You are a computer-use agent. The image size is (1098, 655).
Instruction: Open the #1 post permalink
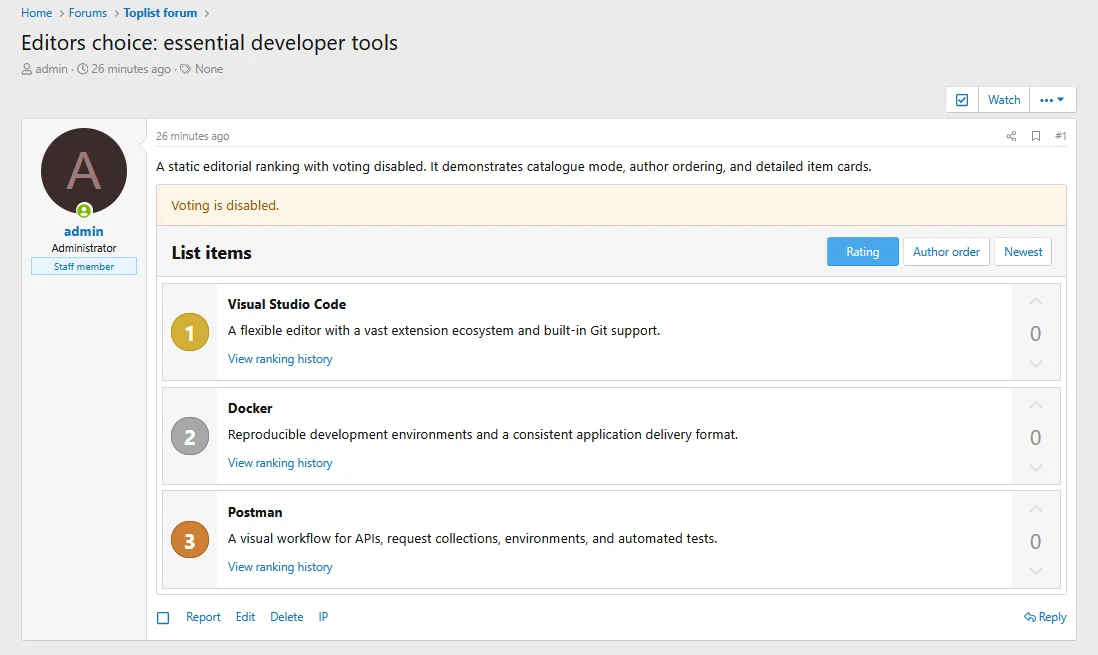[x=1061, y=136]
